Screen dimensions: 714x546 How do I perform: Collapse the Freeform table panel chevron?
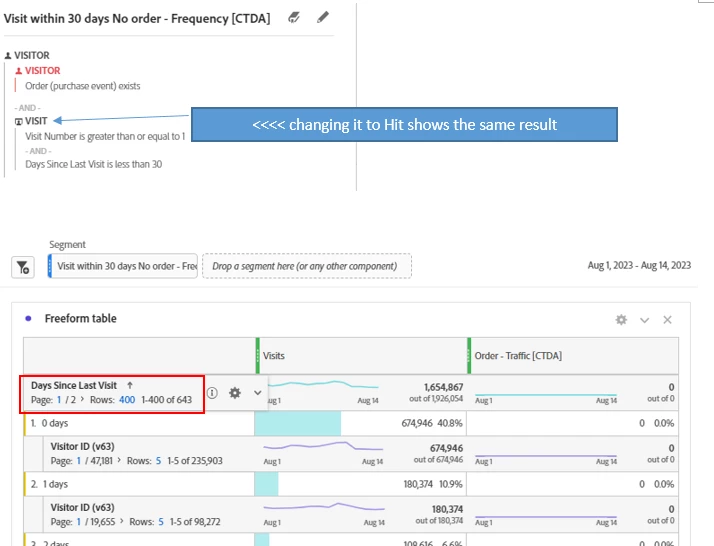click(644, 320)
